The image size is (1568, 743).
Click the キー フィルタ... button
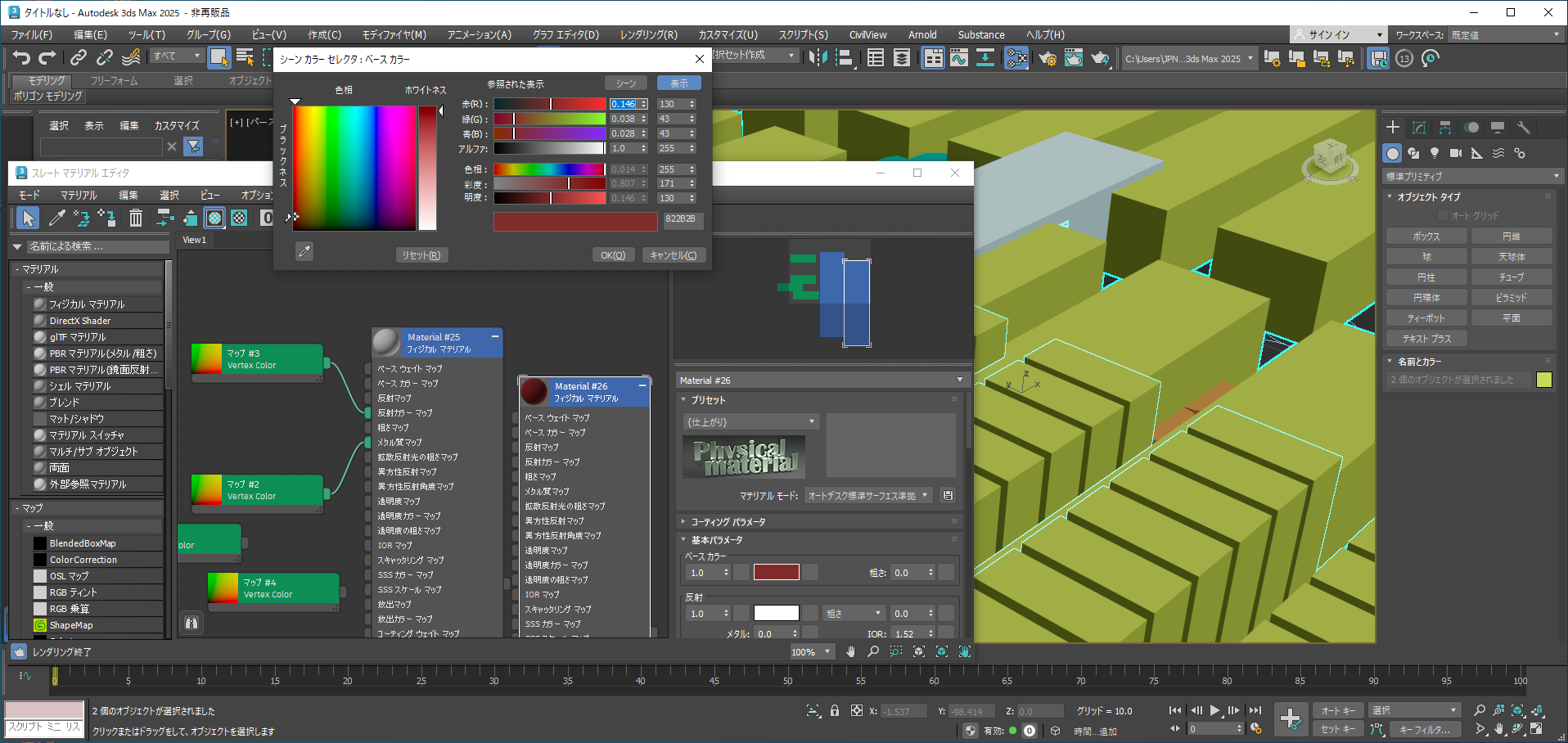(x=1425, y=729)
